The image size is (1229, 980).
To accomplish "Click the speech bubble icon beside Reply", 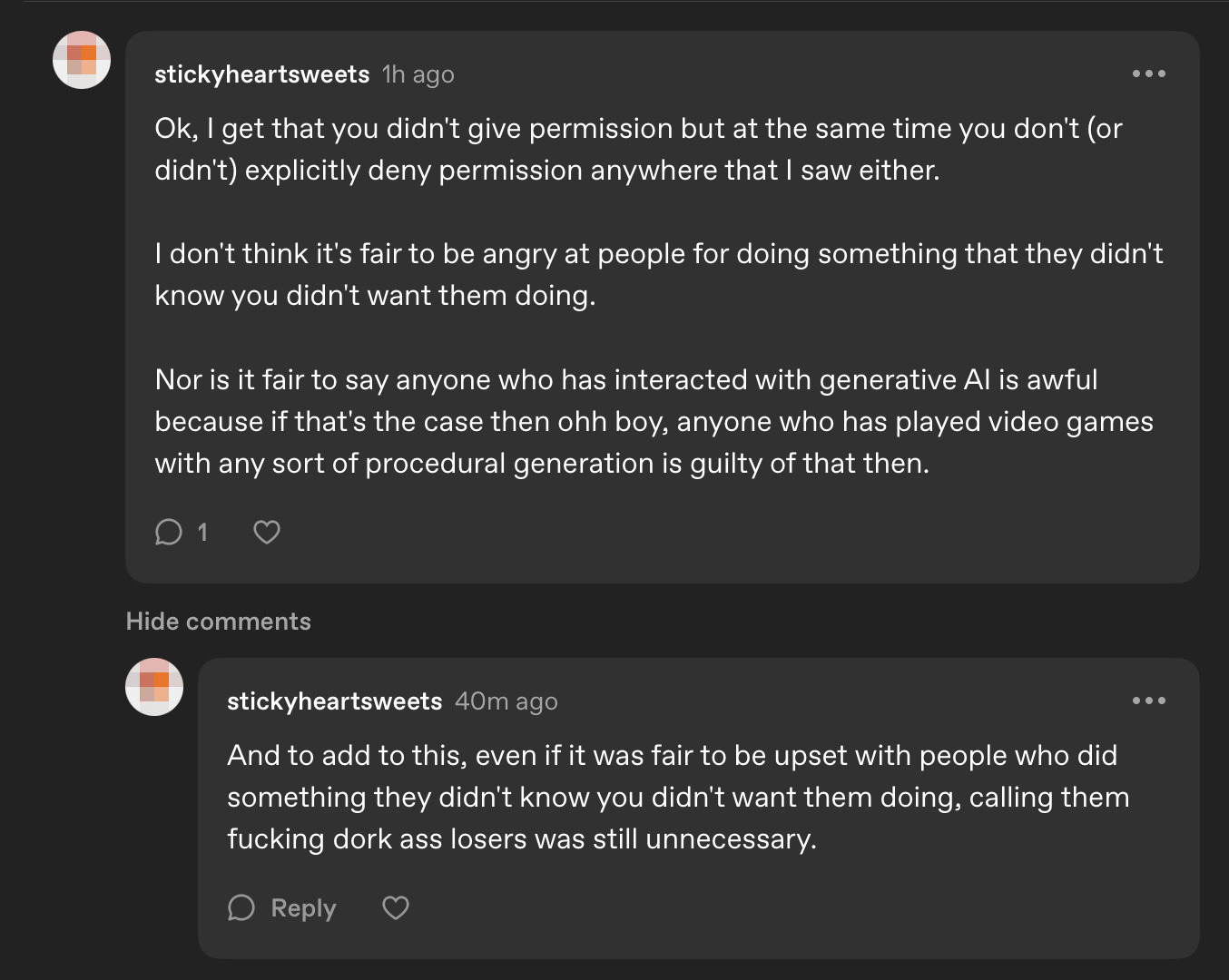I will [241, 907].
